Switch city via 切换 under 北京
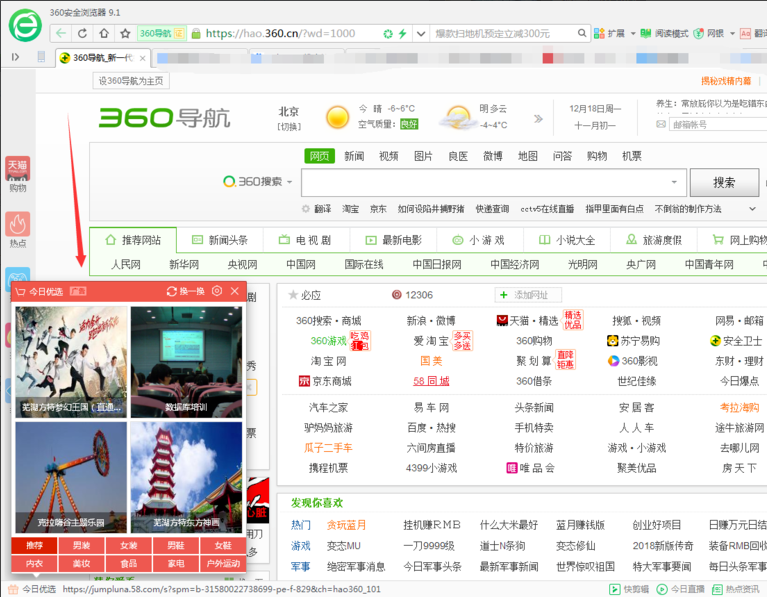767x597 pixels. tap(289, 127)
